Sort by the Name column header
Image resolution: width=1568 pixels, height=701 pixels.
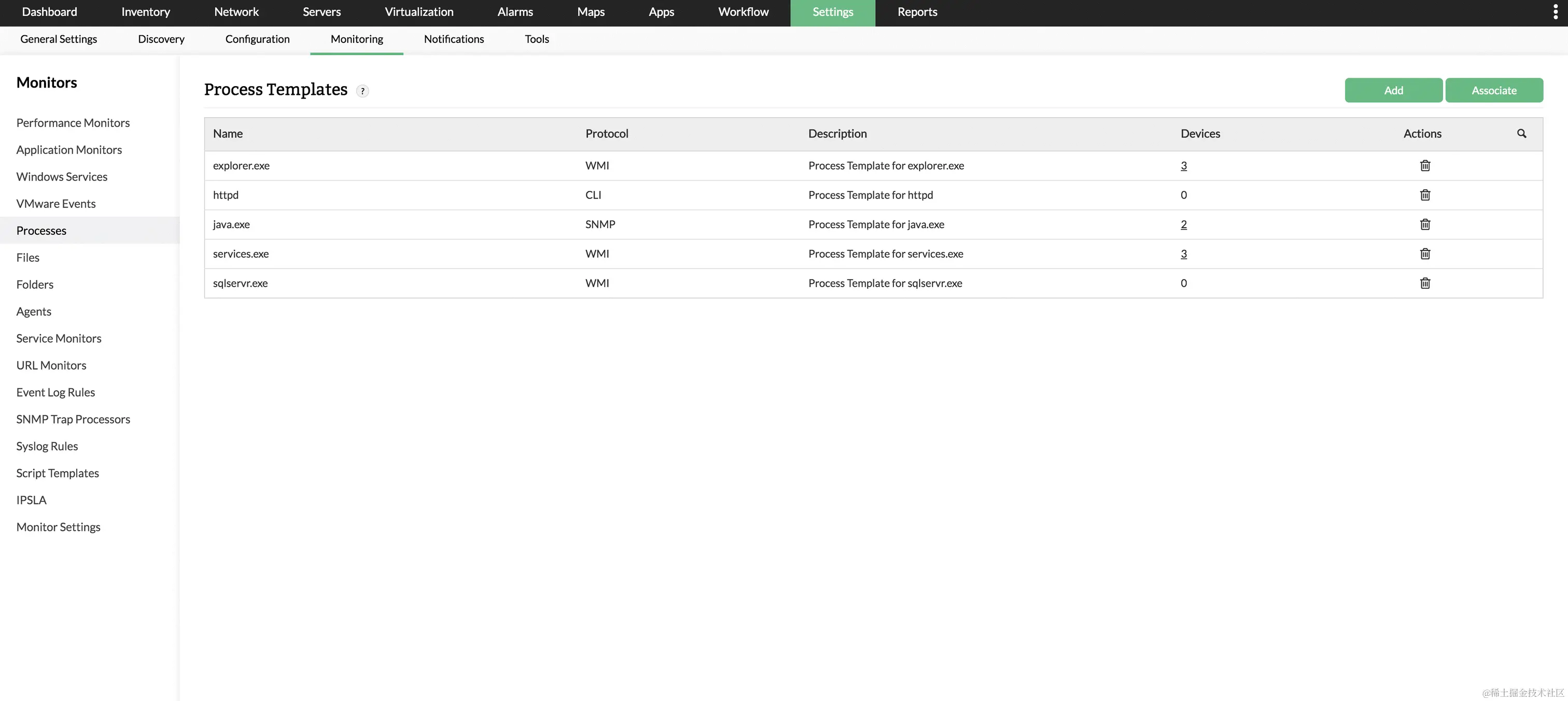tap(228, 133)
